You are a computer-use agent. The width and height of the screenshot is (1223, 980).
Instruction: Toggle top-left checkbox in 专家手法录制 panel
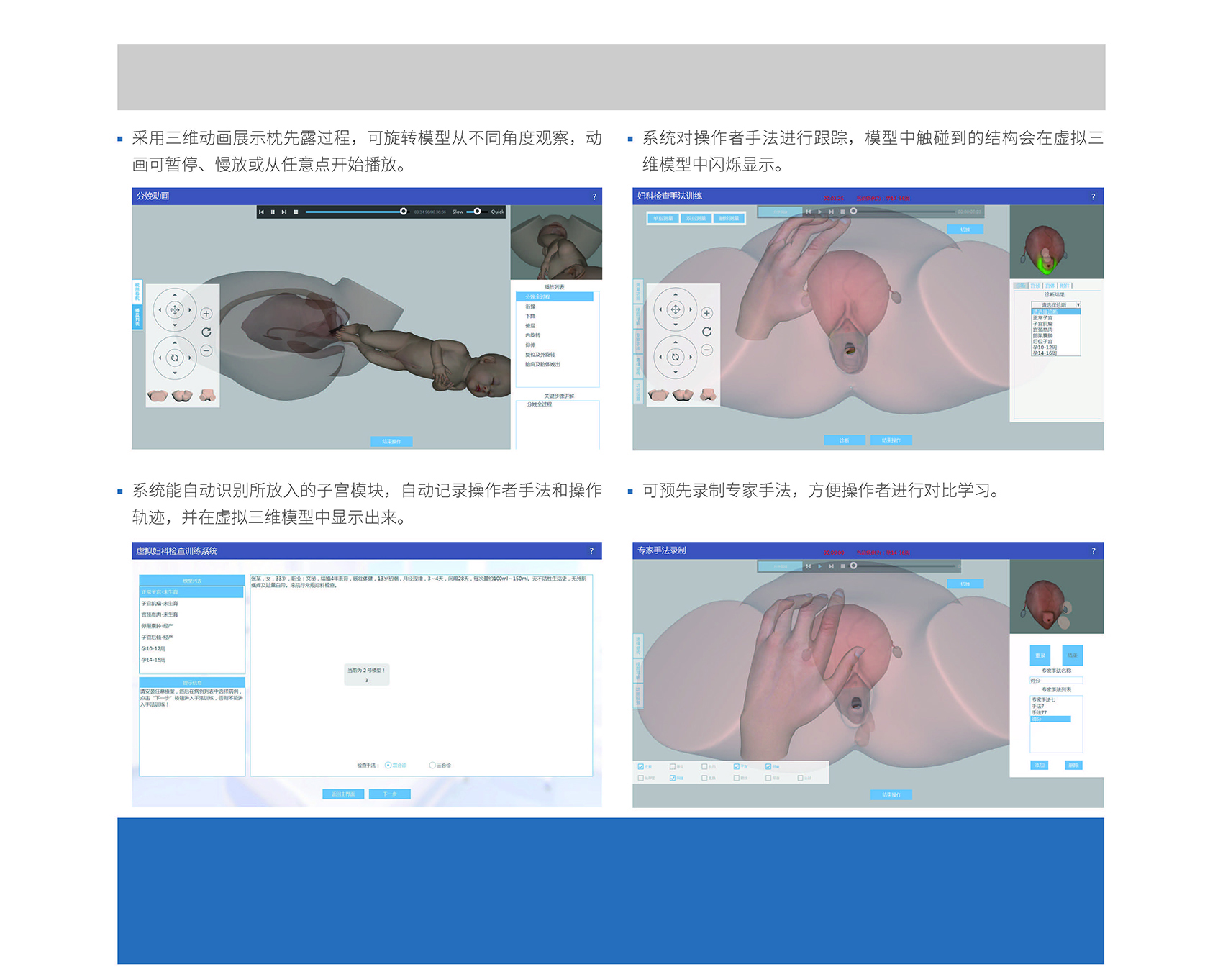click(x=641, y=767)
